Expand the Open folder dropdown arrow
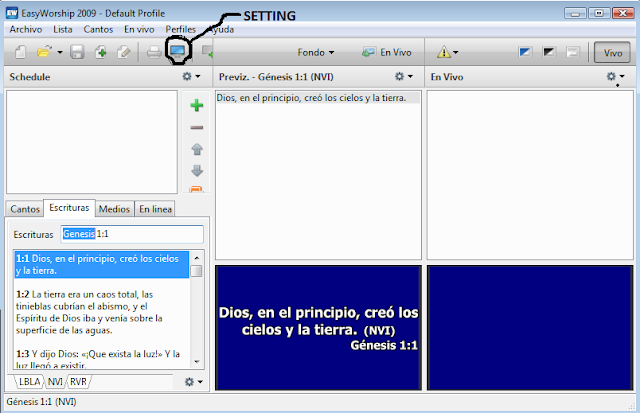Viewport: 640px width, 413px height. point(60,52)
